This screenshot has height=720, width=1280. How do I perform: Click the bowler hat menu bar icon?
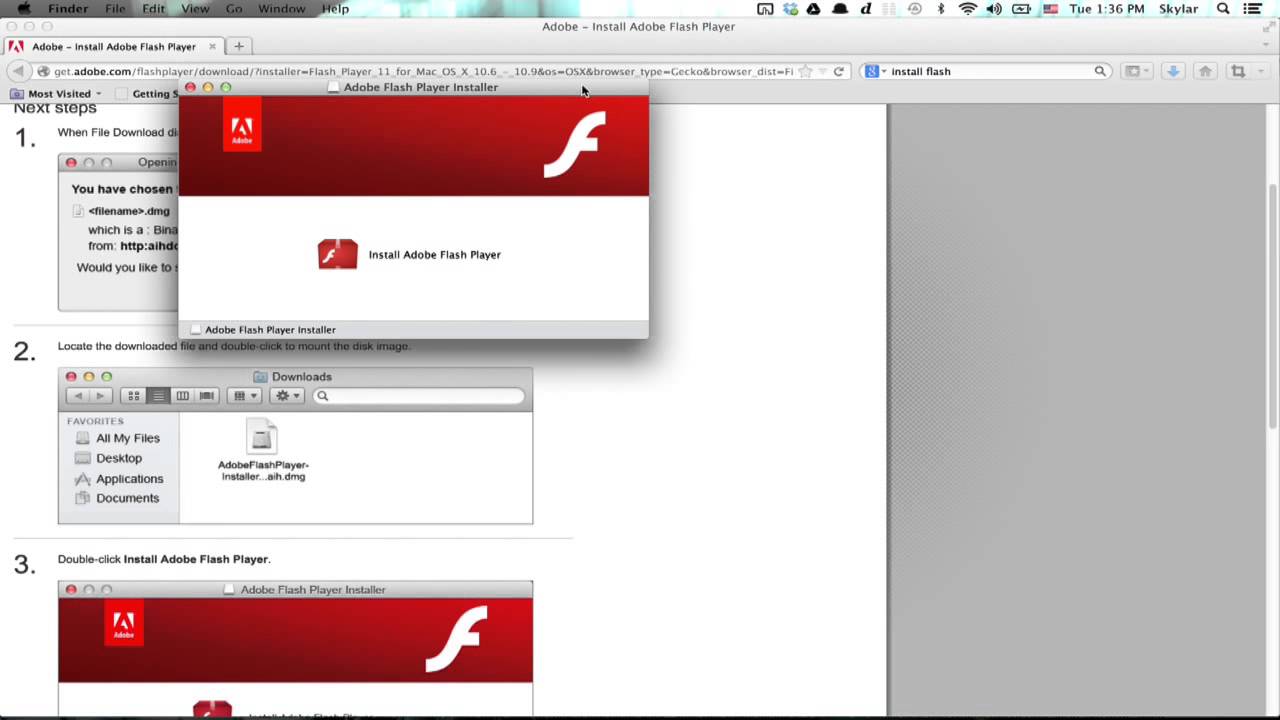[x=840, y=9]
